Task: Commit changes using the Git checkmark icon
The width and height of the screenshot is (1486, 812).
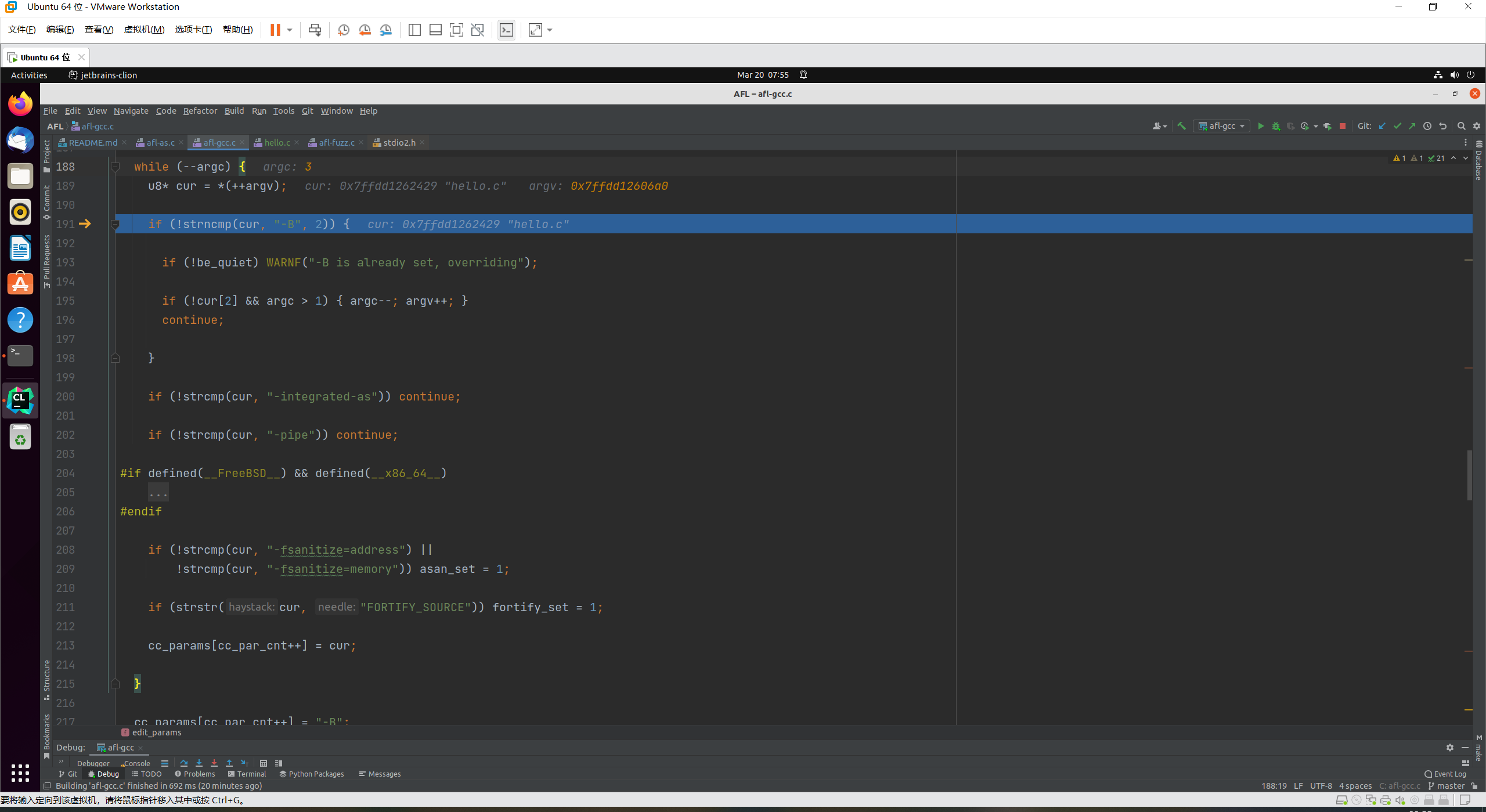Action: (x=1397, y=126)
